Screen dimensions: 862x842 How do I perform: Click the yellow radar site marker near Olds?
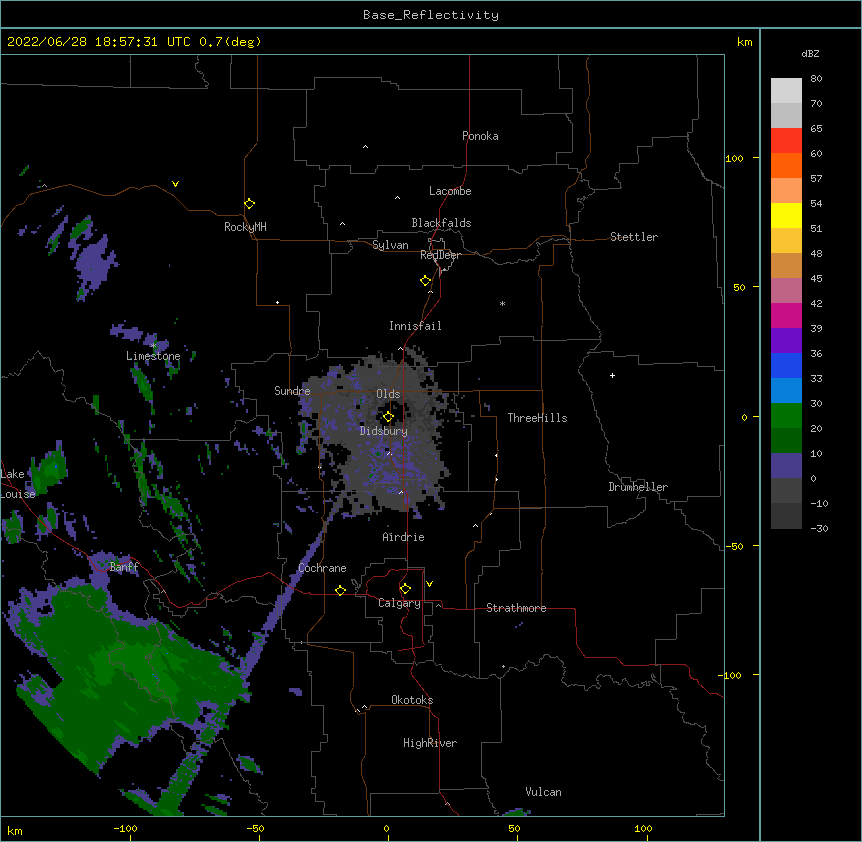point(388,417)
